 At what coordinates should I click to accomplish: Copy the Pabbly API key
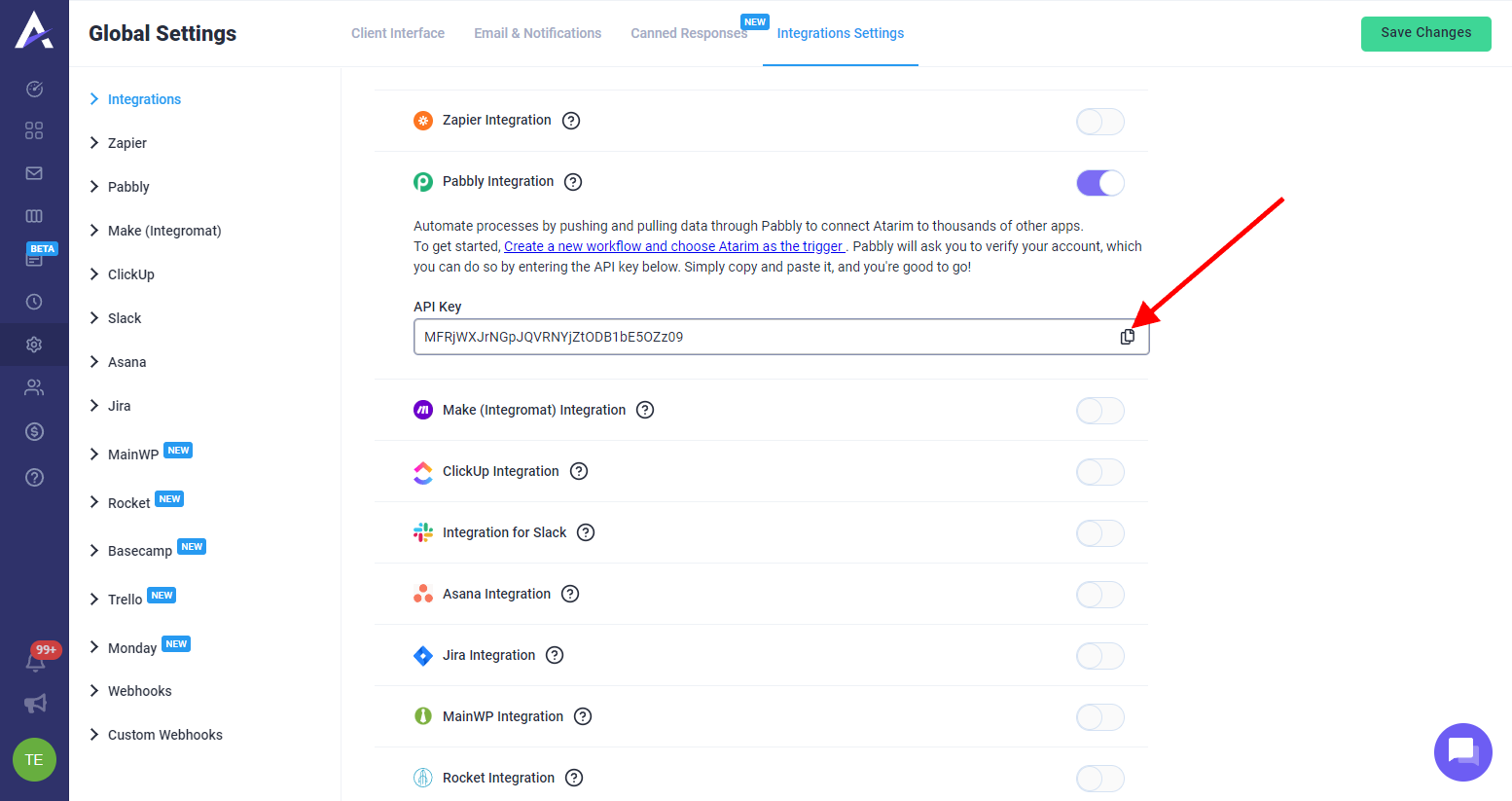tap(1127, 337)
